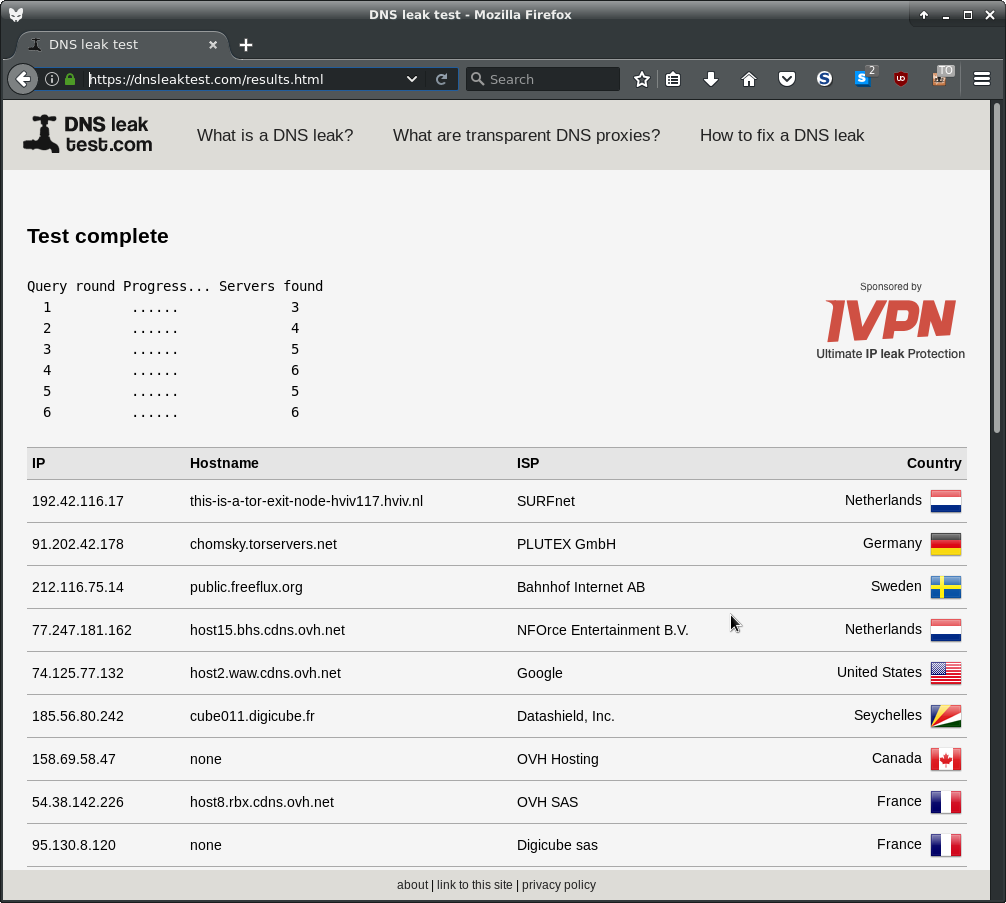Open a new tab with the plus button
This screenshot has width=1006, height=903.
point(246,45)
